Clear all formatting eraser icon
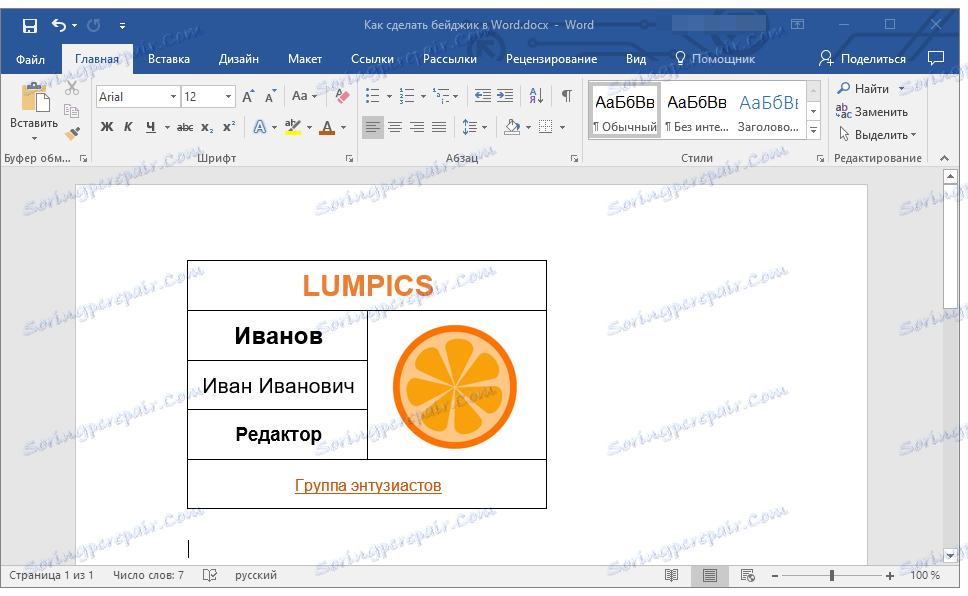This screenshot has width=968, height=596. (342, 96)
